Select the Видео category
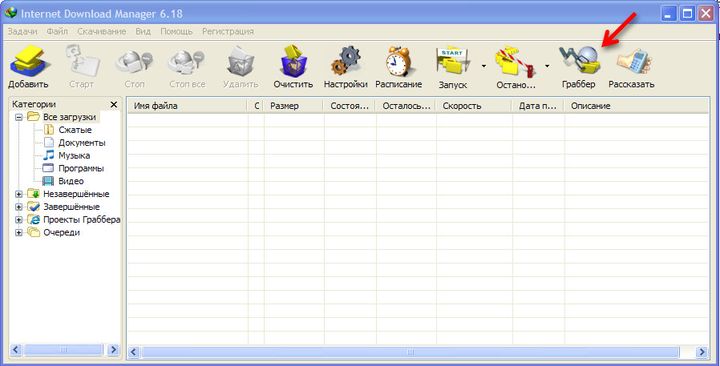Image resolution: width=720 pixels, height=366 pixels. click(x=71, y=181)
